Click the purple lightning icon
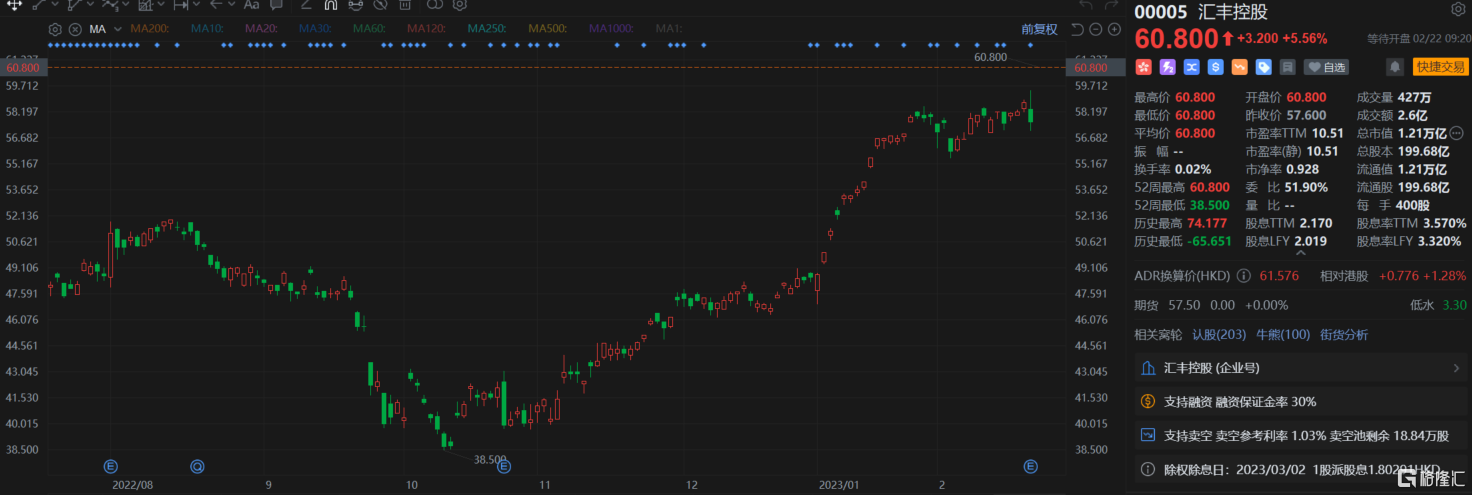Viewport: 1472px width, 495px height. 1167,67
